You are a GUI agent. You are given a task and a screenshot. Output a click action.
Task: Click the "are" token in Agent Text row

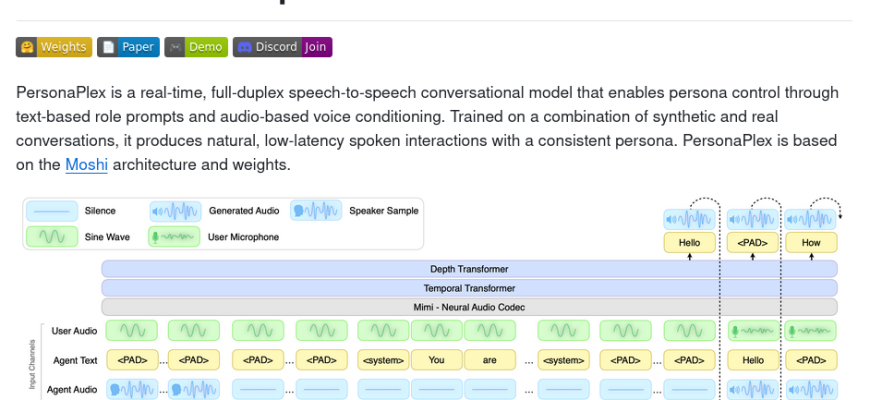click(x=489, y=360)
